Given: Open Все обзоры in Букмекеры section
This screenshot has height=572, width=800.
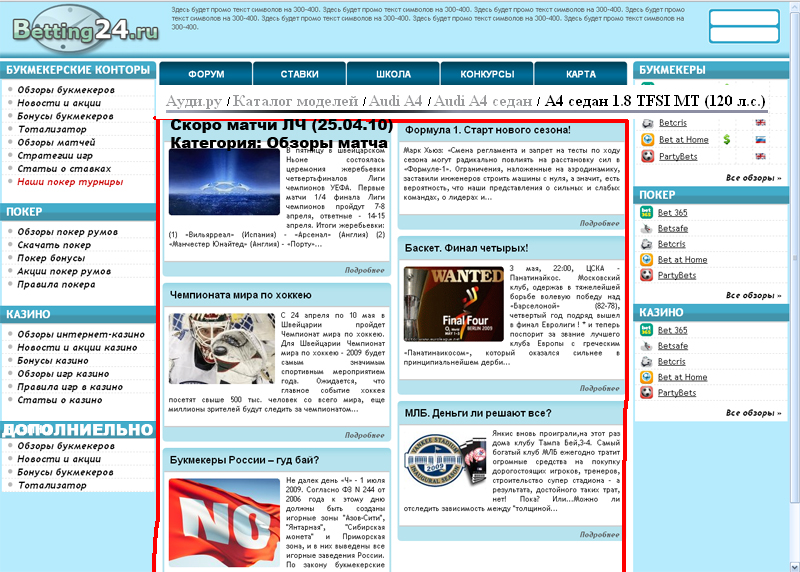Looking at the screenshot, I should tap(754, 178).
